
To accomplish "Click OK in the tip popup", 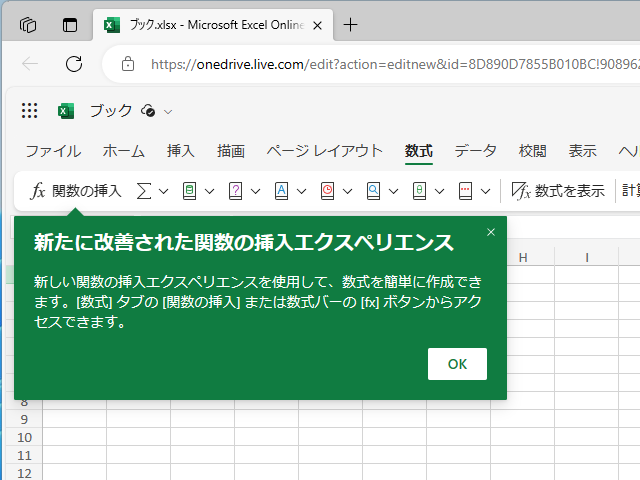I will click(x=457, y=364).
